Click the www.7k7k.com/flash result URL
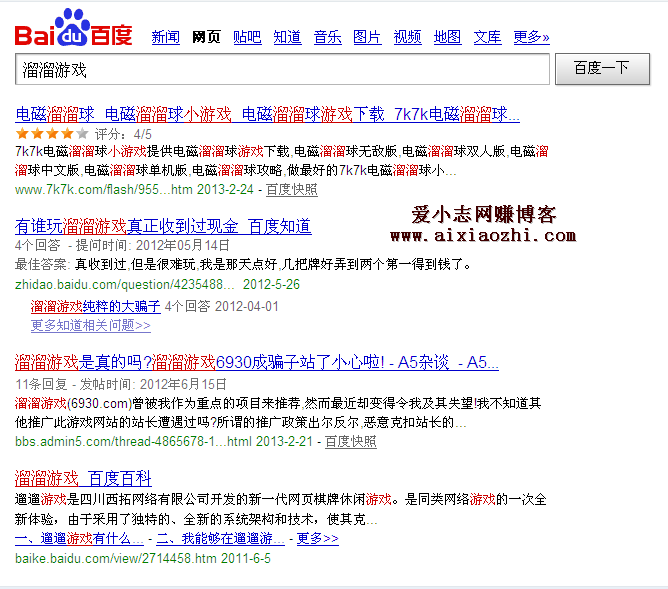 point(134,190)
